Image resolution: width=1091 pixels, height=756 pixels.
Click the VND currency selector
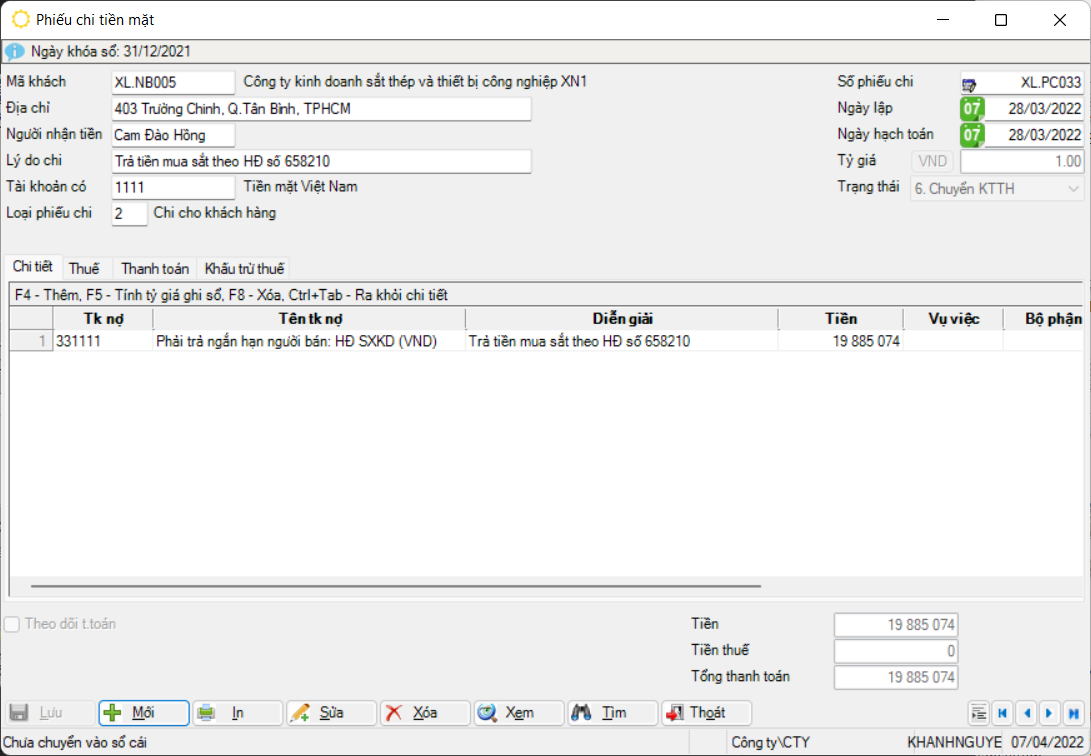pos(932,161)
